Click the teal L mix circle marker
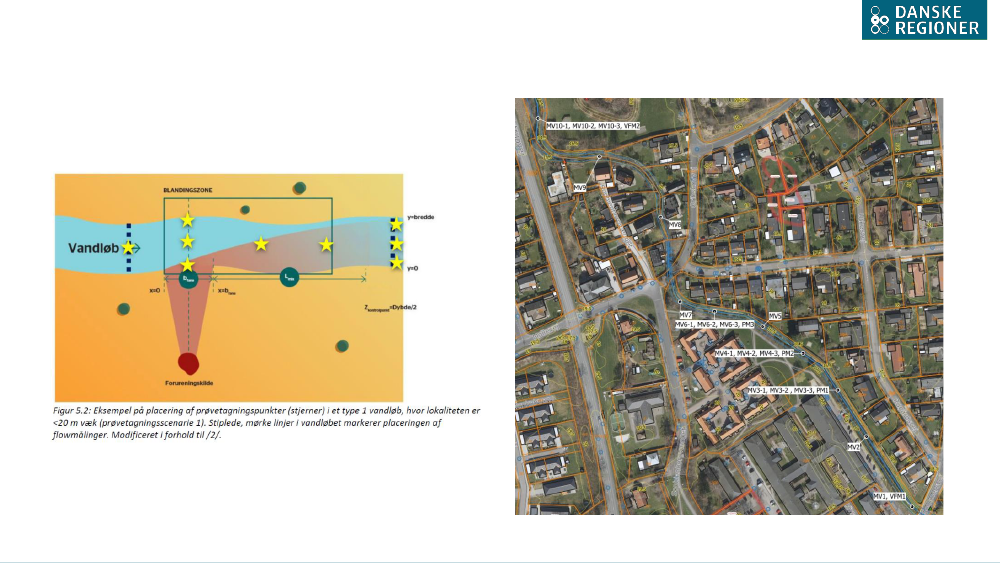Screen dimensions: 1000x563 [x=290, y=277]
